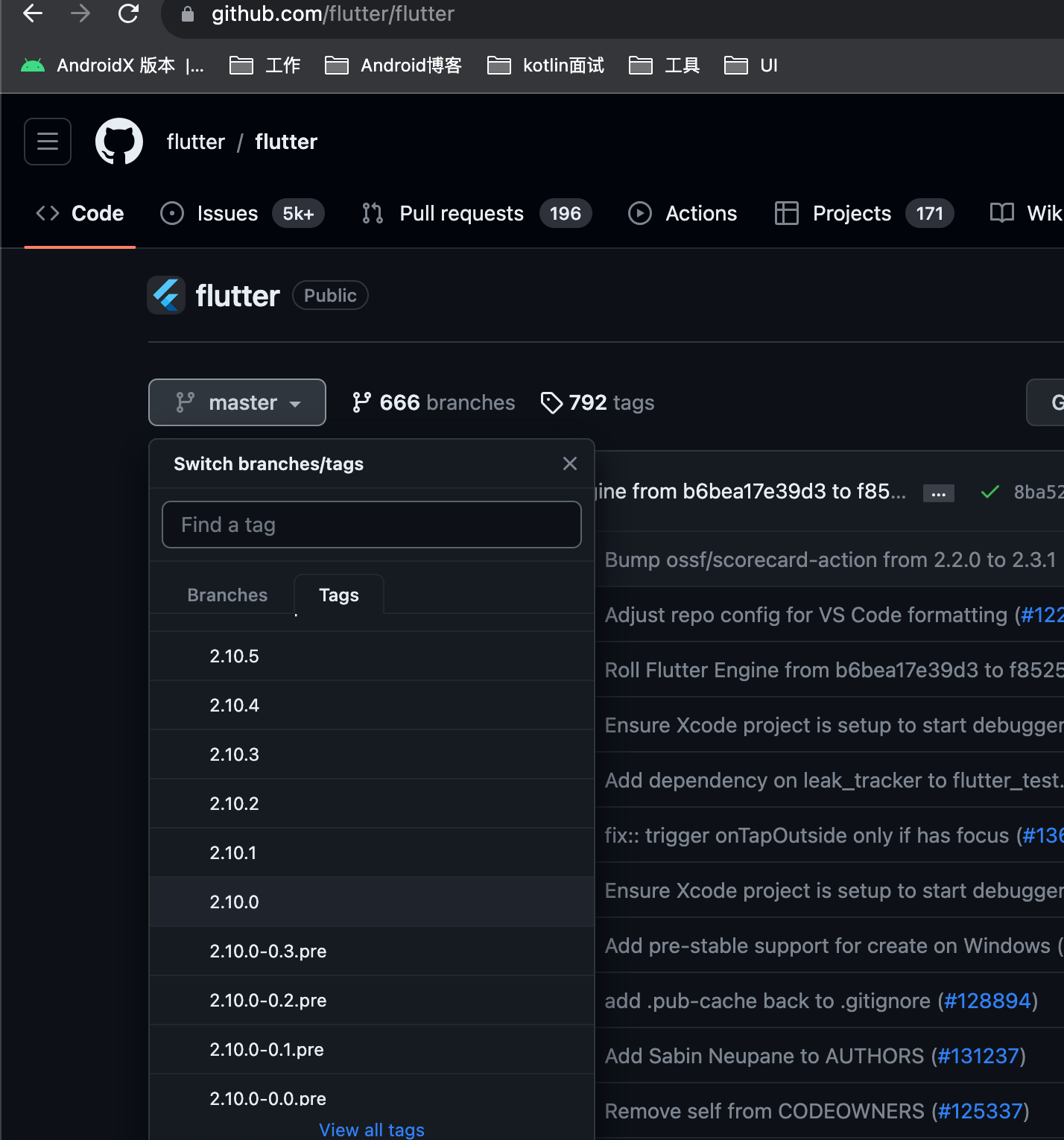This screenshot has height=1140, width=1064.
Task: Click the browser forward arrow
Action: coord(80,13)
